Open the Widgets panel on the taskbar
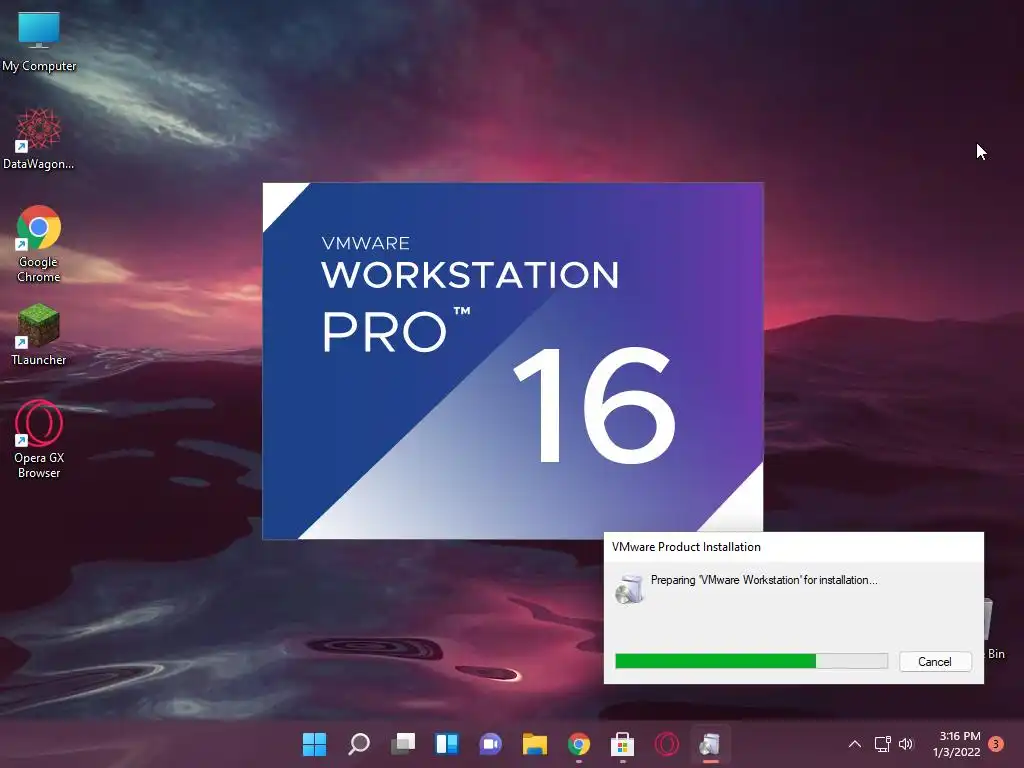This screenshot has height=768, width=1024. click(447, 744)
